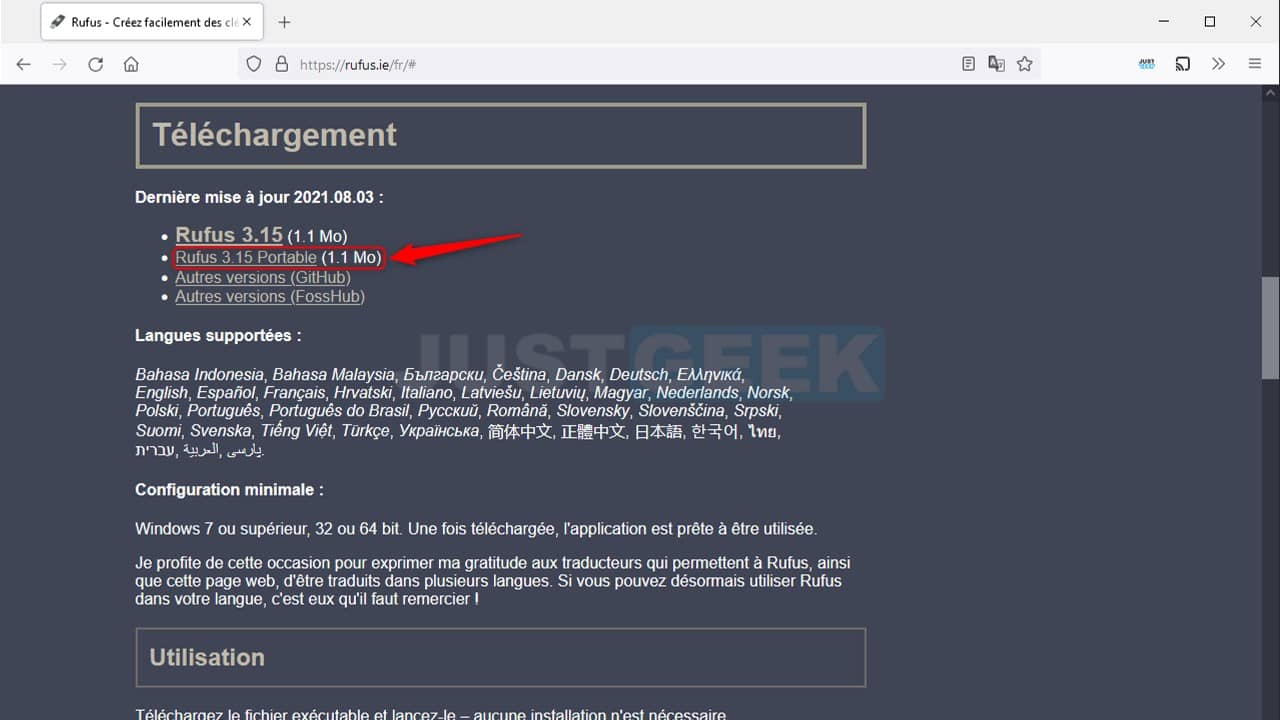Viewport: 1280px width, 720px height.
Task: Click Bahasa Indonesia in languages list
Action: click(200, 374)
